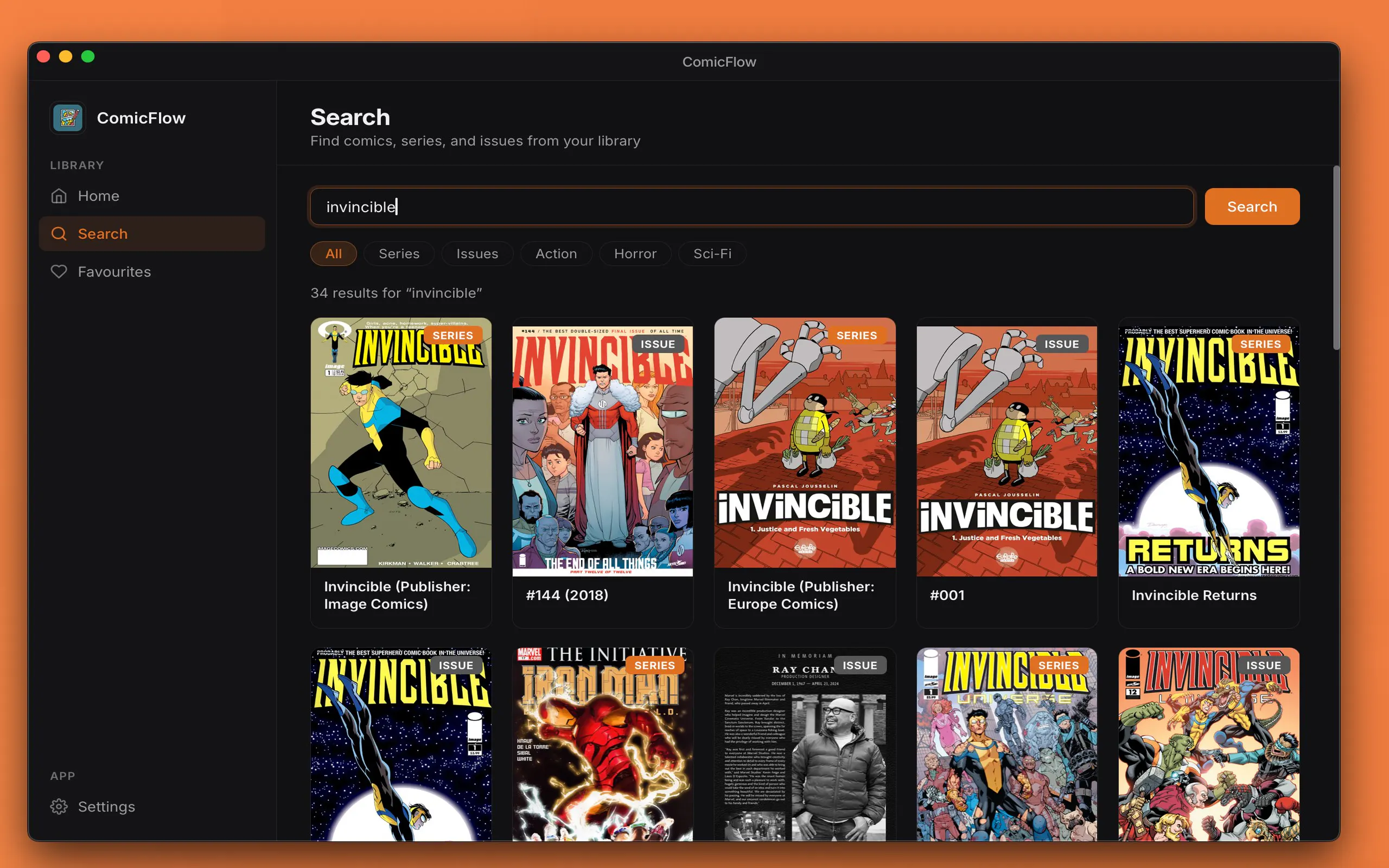This screenshot has width=1389, height=868.
Task: Click title 'Invincible (Publisher: Image Comics)'
Action: (397, 595)
